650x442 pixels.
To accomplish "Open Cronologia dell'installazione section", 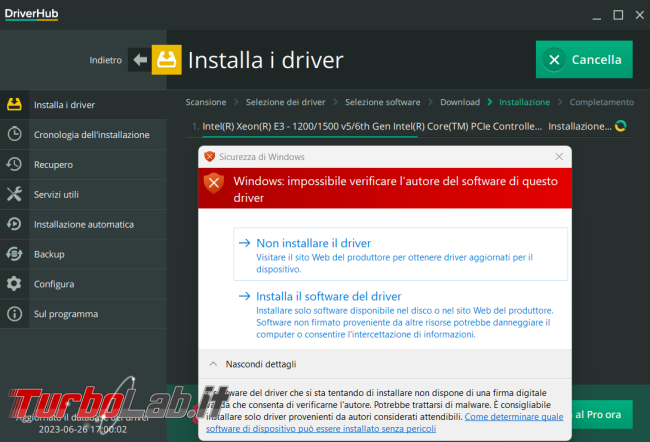I will coord(83,134).
